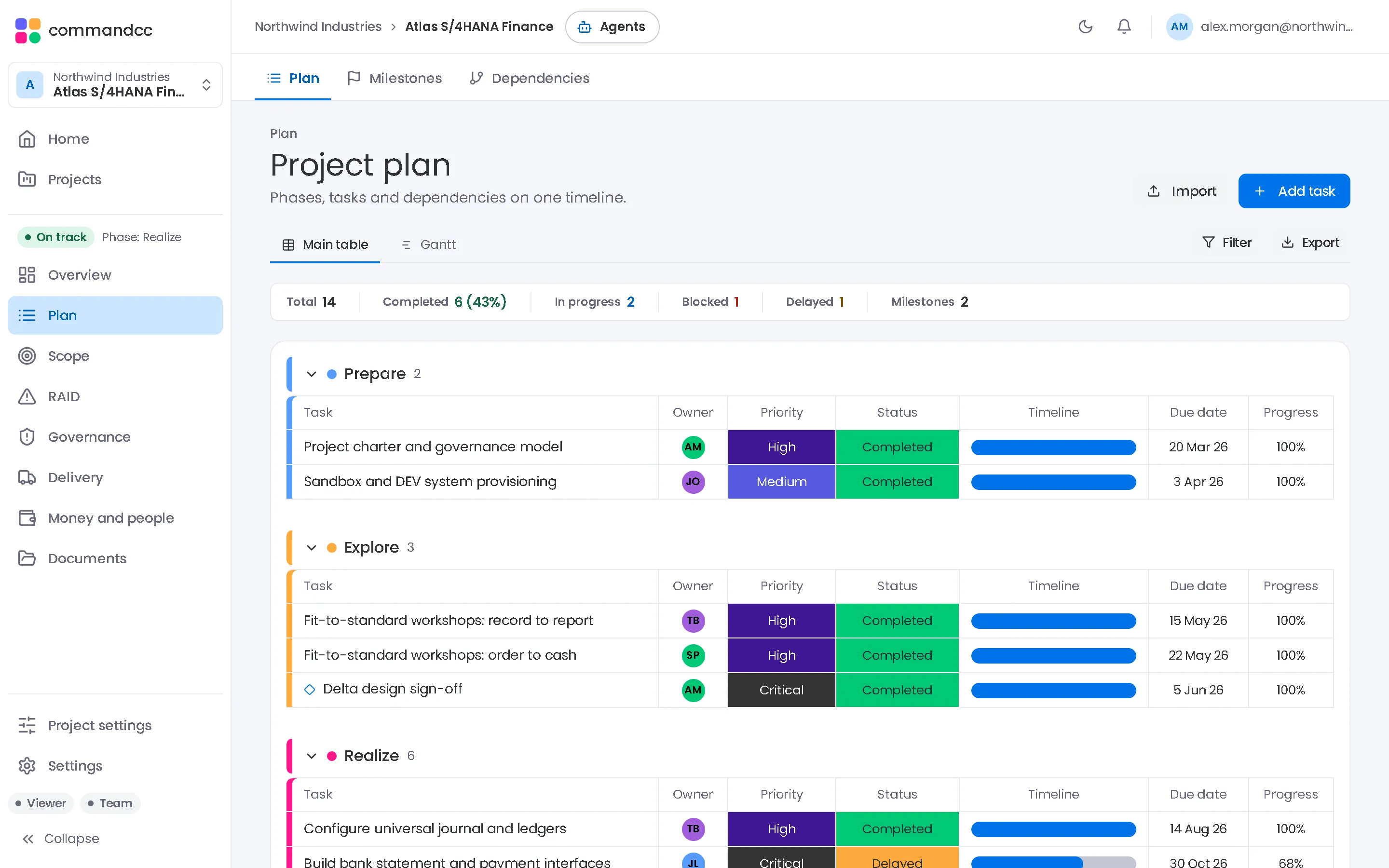Open task 'Sandbox and DEV system provisioning'
The height and width of the screenshot is (868, 1389).
point(430,482)
